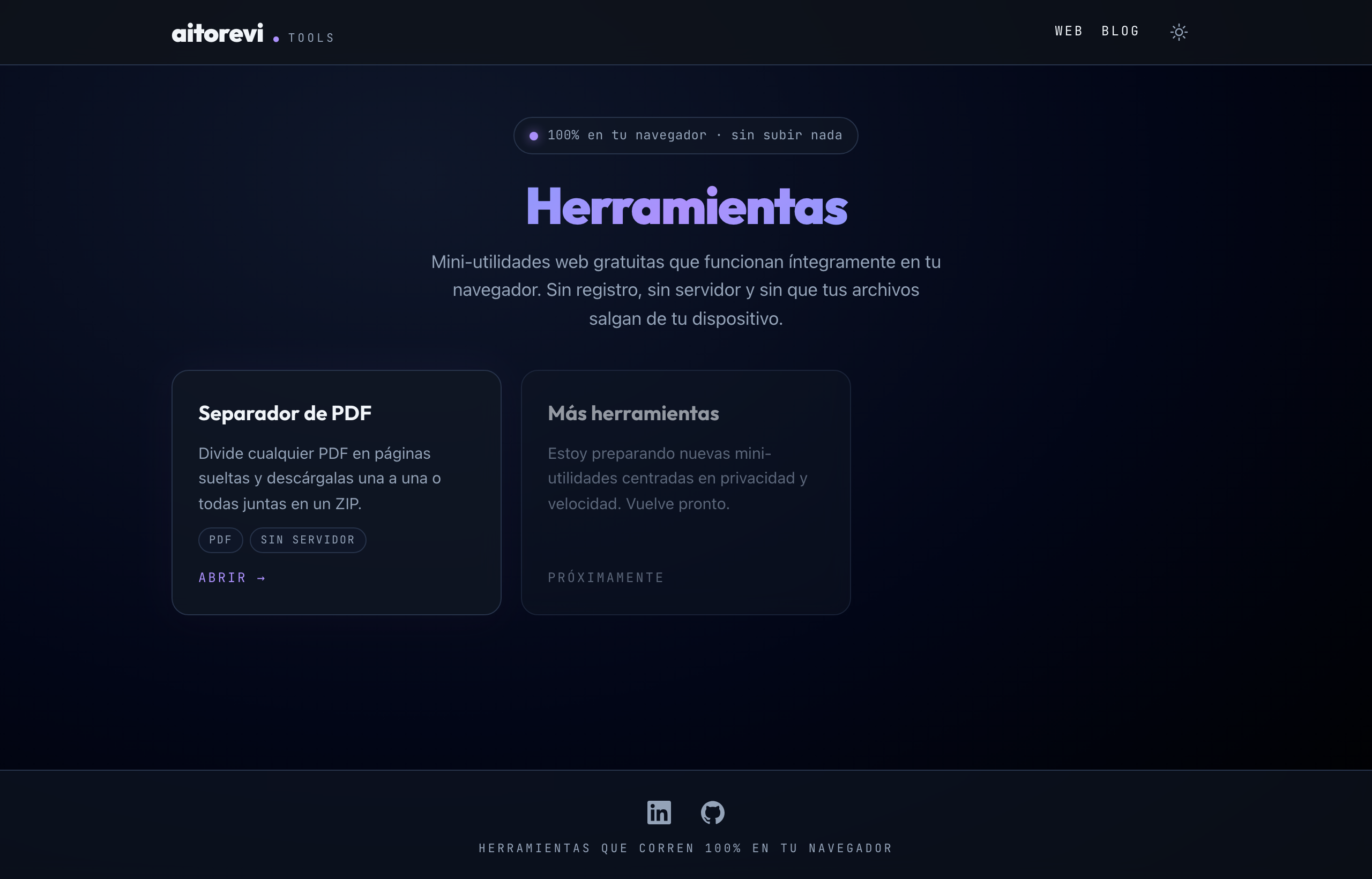Click the TOOLS label next to logo
The width and height of the screenshot is (1372, 879).
(311, 38)
